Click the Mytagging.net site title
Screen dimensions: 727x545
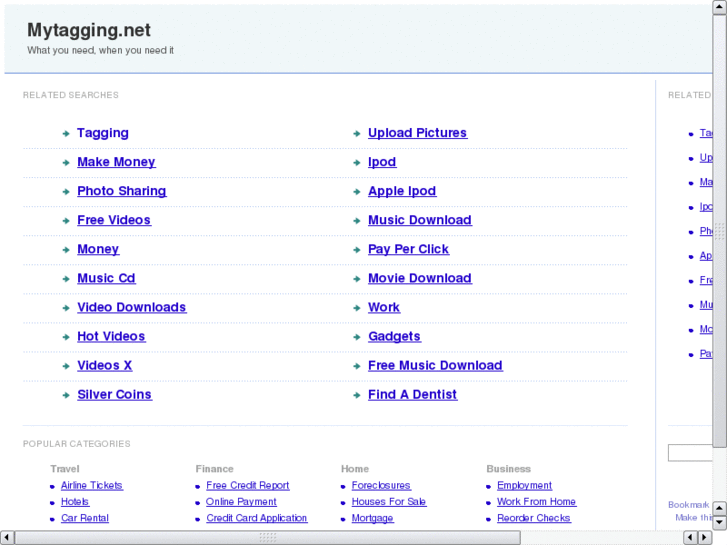pyautogui.click(x=89, y=30)
